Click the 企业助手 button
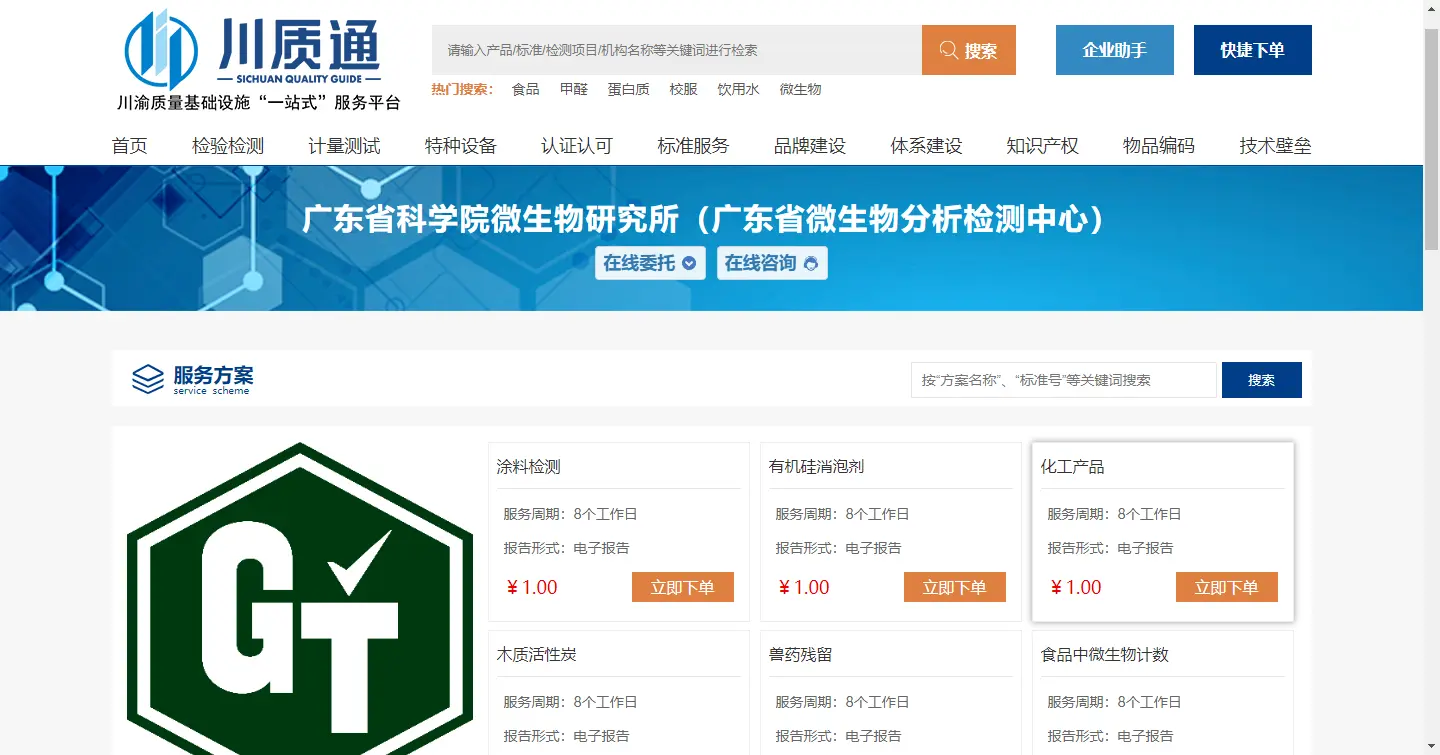 coord(1114,50)
